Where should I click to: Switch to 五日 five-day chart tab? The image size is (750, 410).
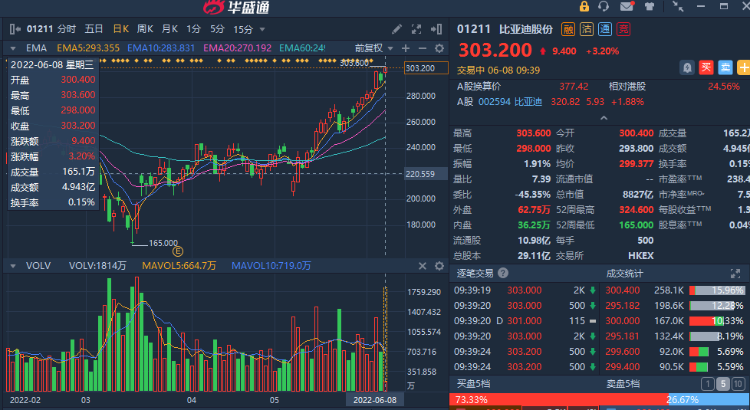click(94, 29)
